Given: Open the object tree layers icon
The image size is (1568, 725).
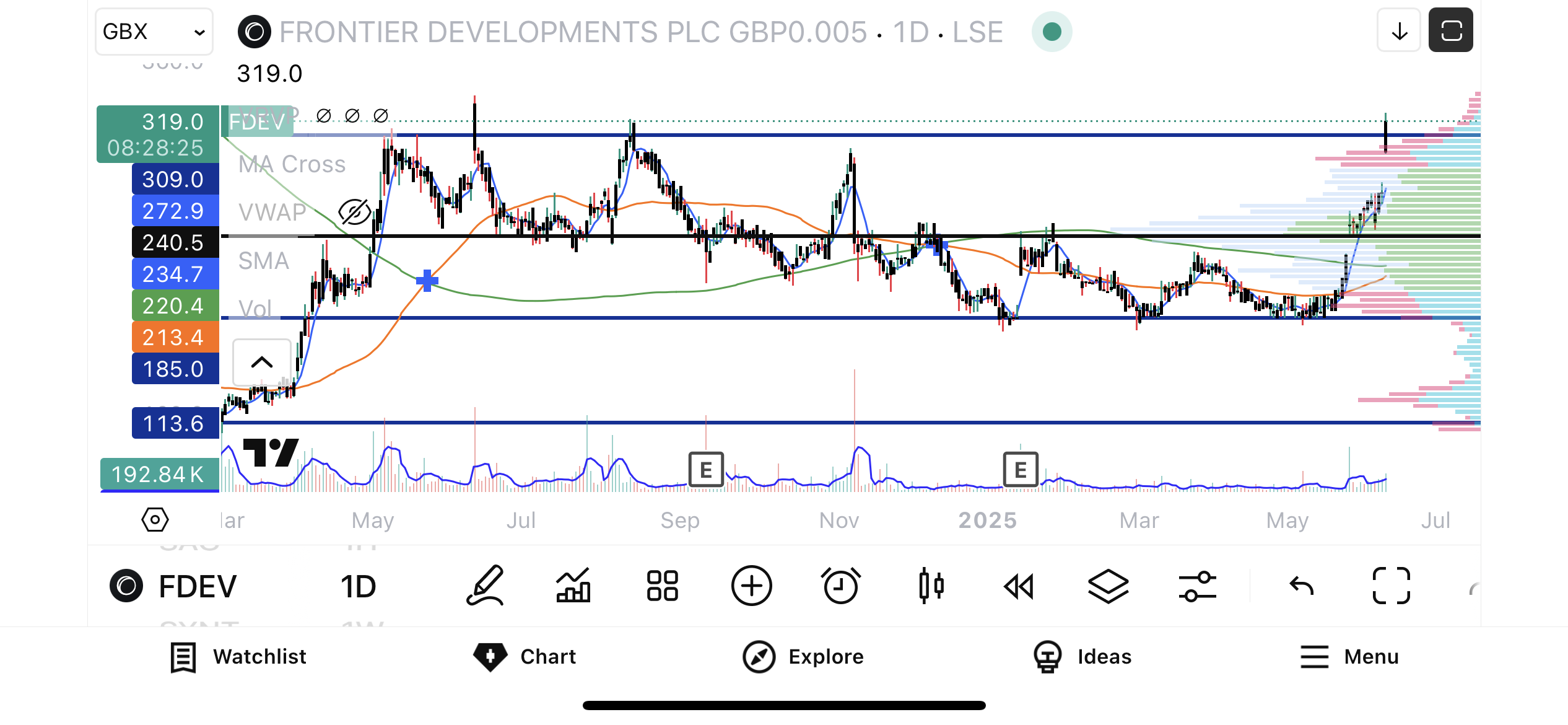Looking at the screenshot, I should tap(1108, 586).
